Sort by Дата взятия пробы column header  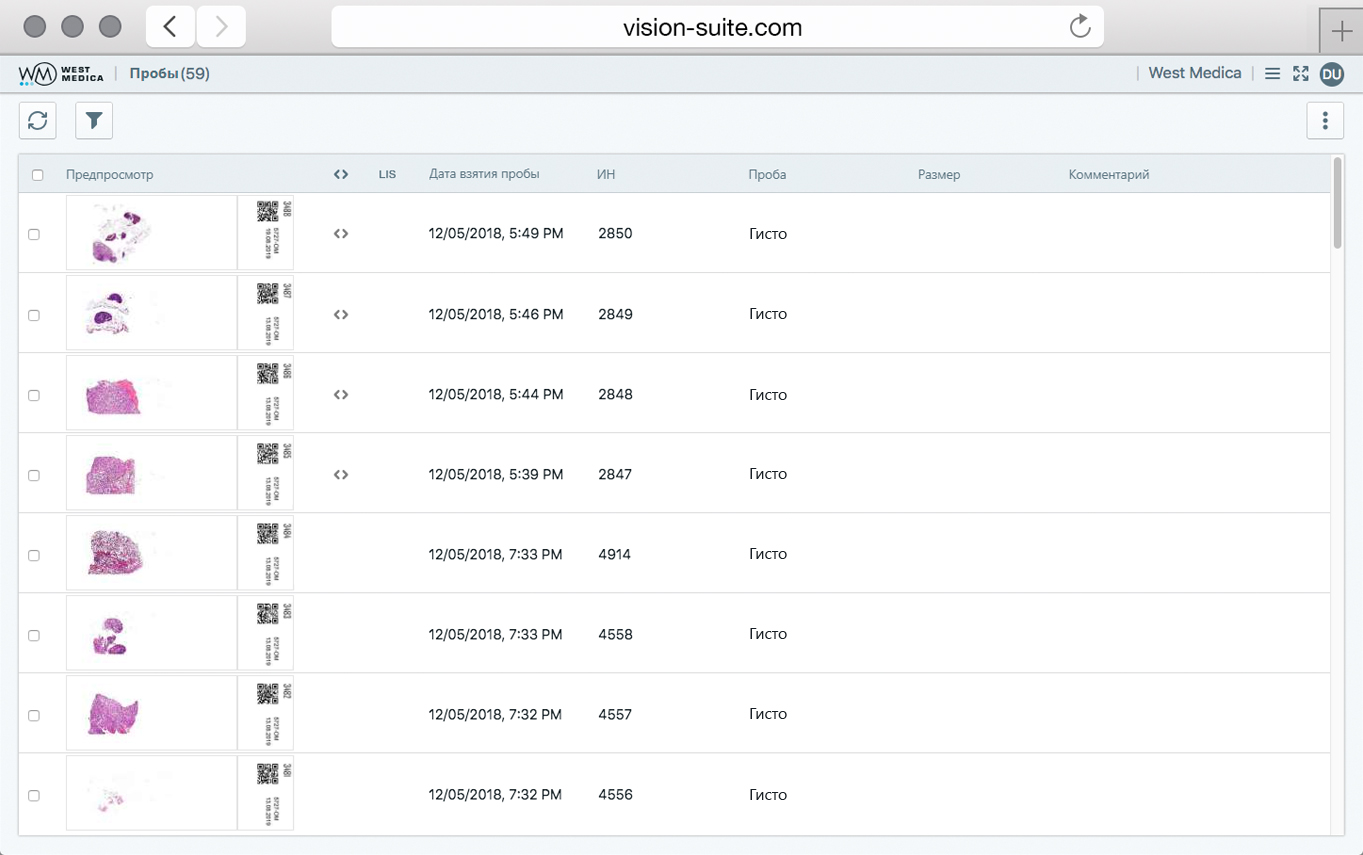point(484,174)
